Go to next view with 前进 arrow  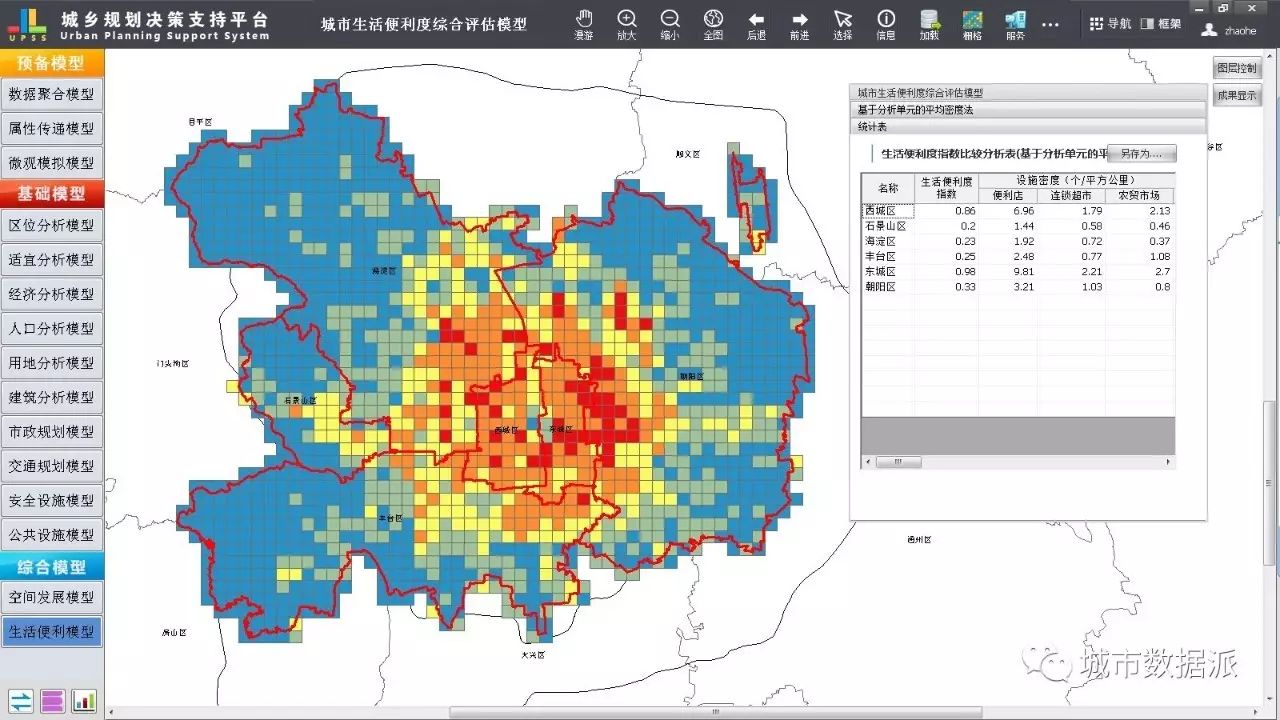pos(800,24)
